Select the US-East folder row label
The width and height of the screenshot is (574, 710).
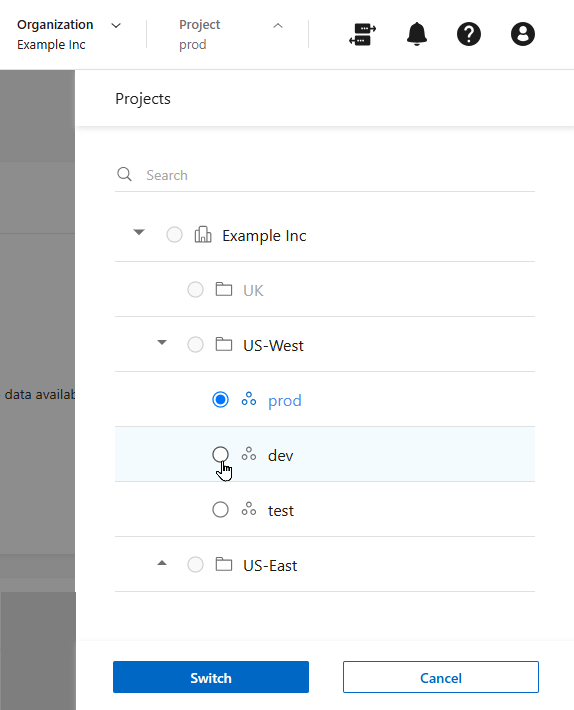[x=270, y=566]
